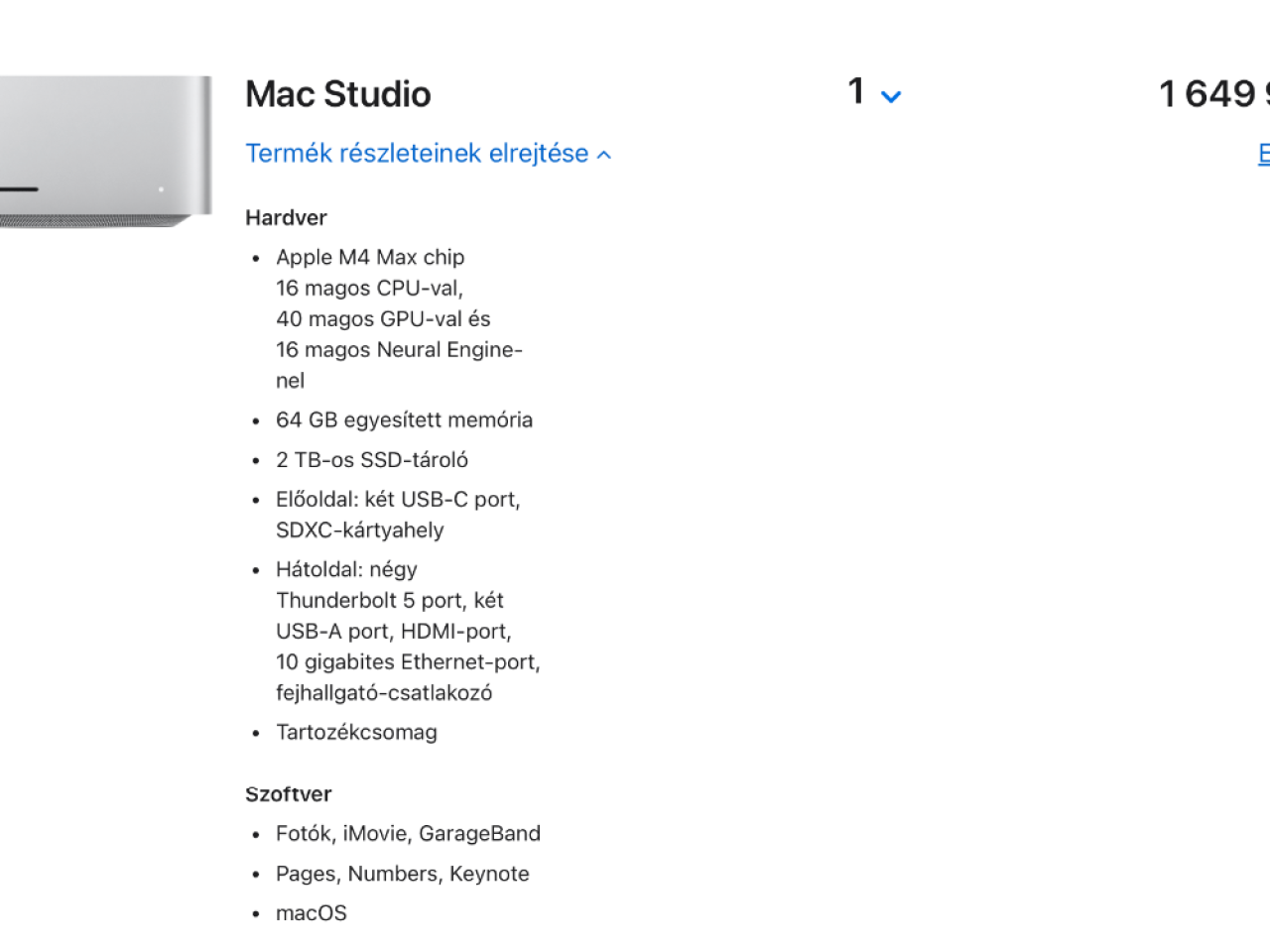Viewport: 1270px width, 952px height.
Task: Click the 'macOS' list item
Action: [312, 913]
